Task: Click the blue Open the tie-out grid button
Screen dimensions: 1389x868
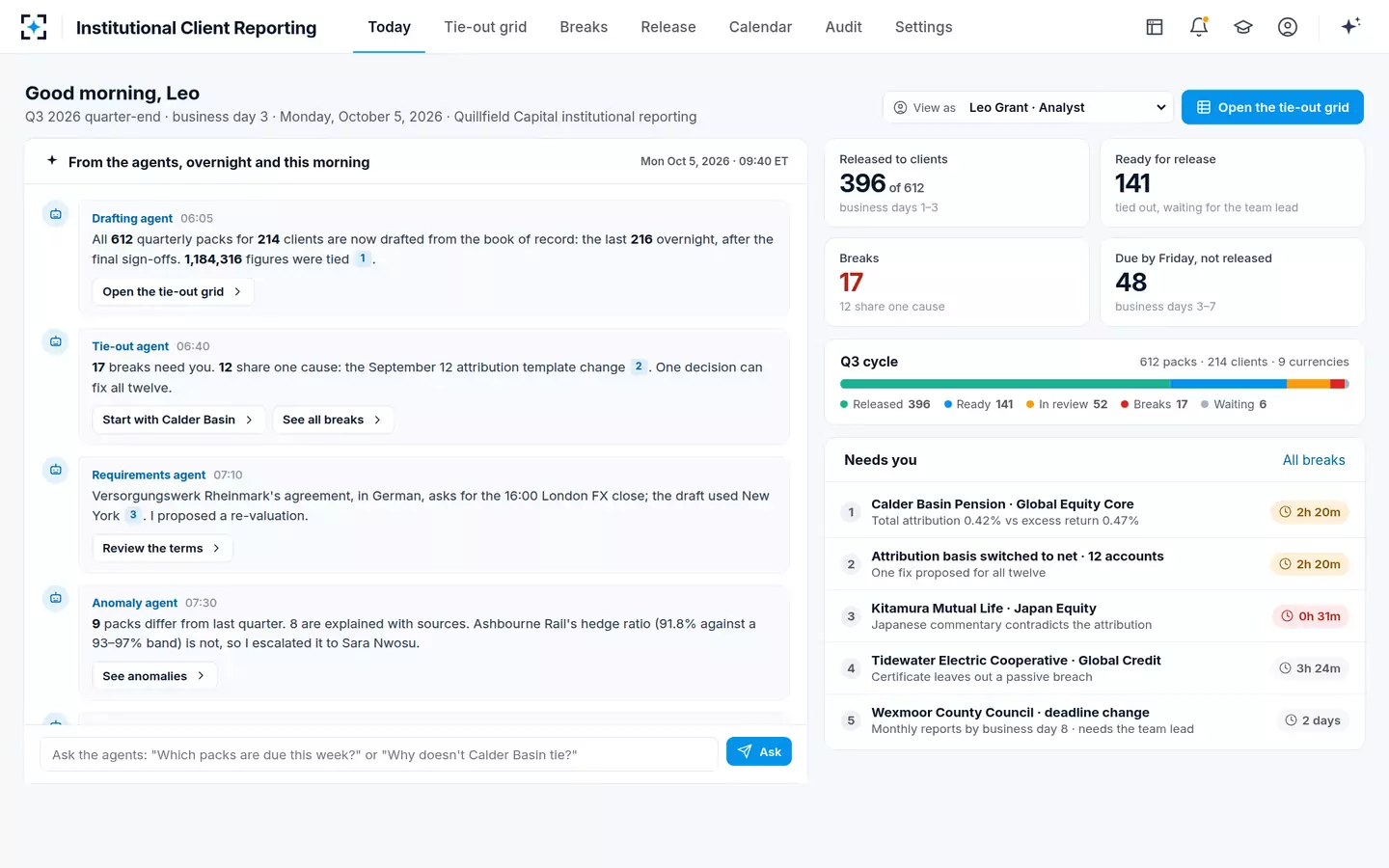Action: [x=1272, y=107]
